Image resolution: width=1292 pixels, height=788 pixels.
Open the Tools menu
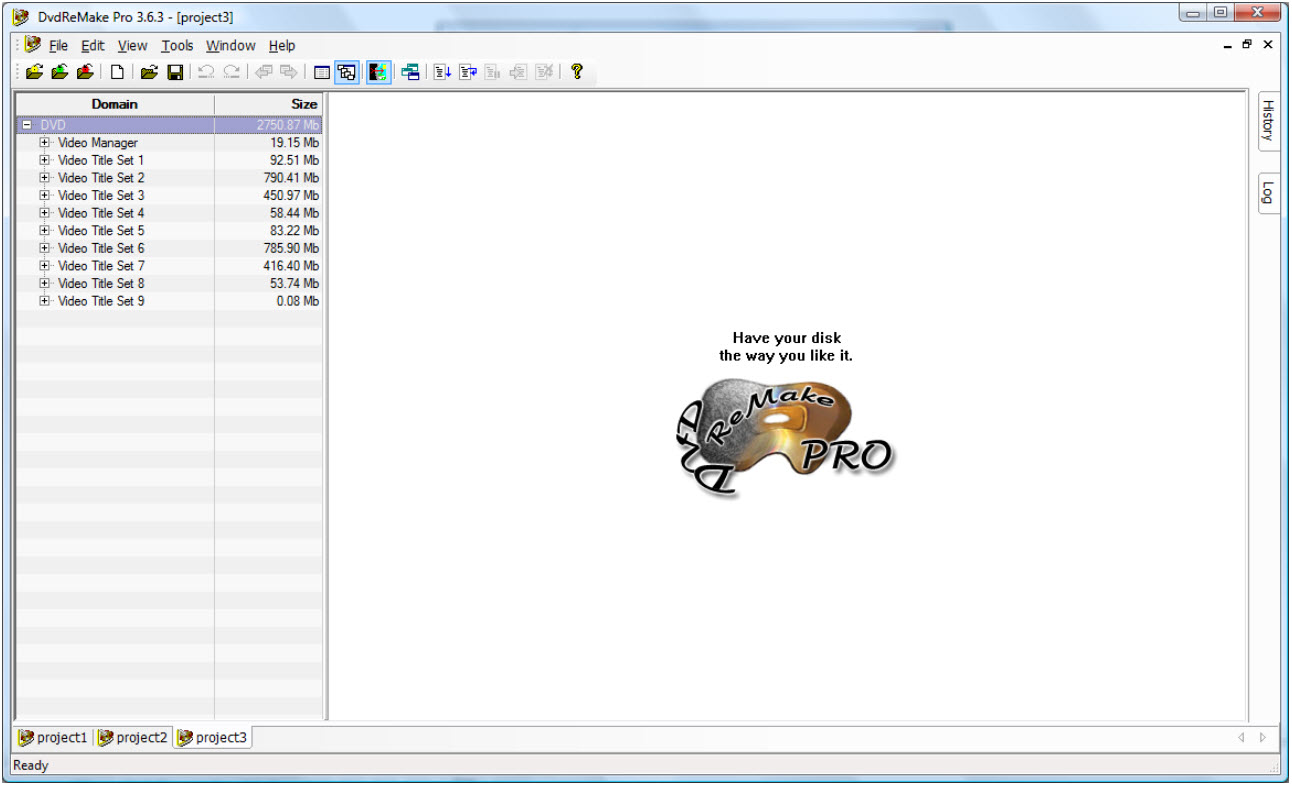tap(177, 46)
